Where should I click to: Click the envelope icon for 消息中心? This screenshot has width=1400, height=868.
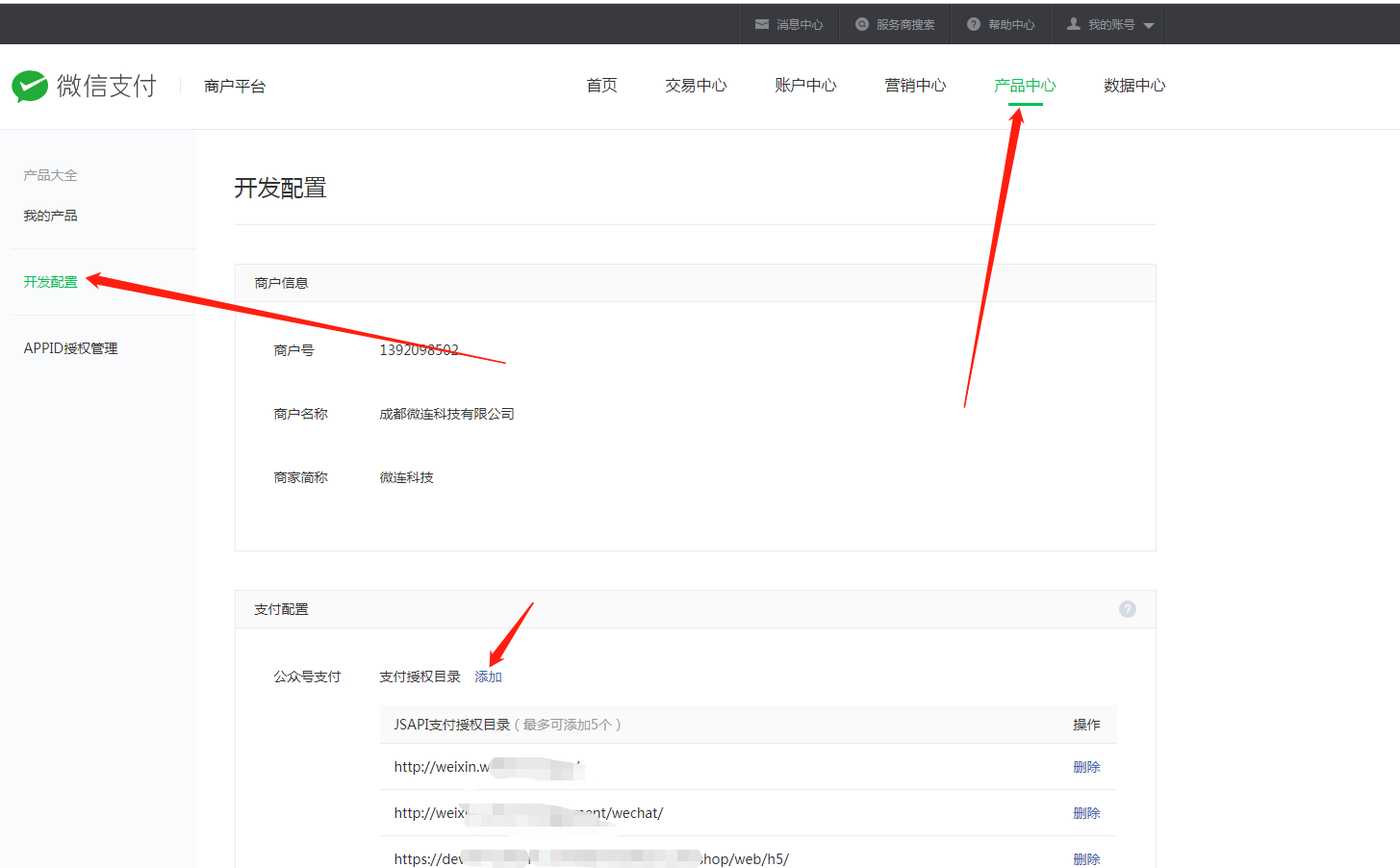tap(762, 24)
